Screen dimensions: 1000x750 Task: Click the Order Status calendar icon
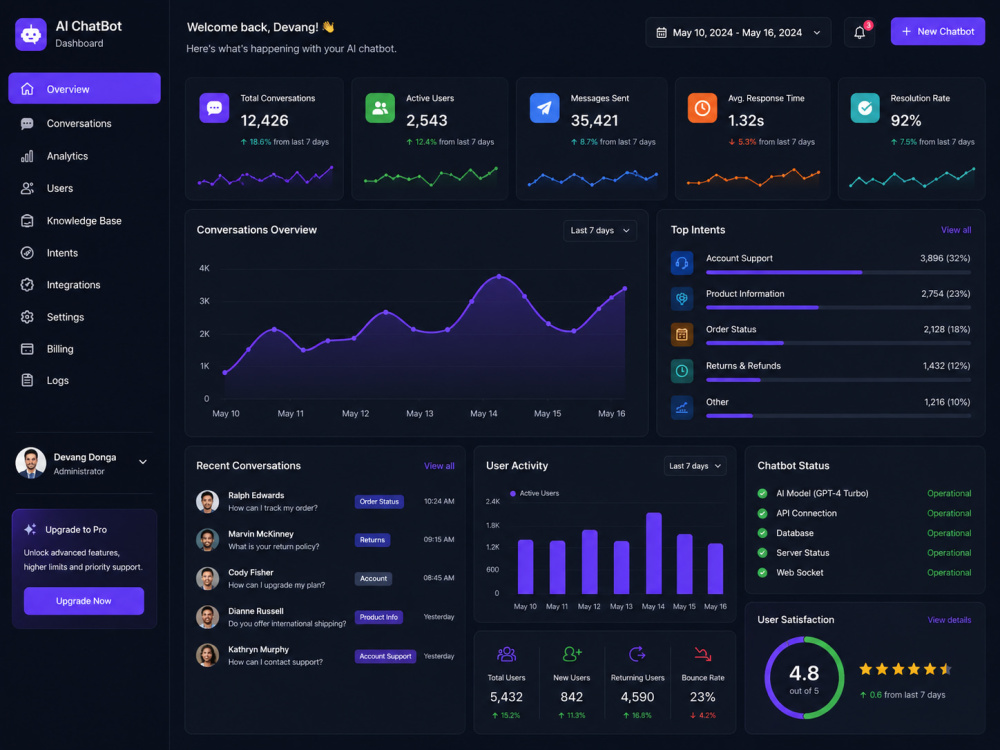(x=682, y=334)
